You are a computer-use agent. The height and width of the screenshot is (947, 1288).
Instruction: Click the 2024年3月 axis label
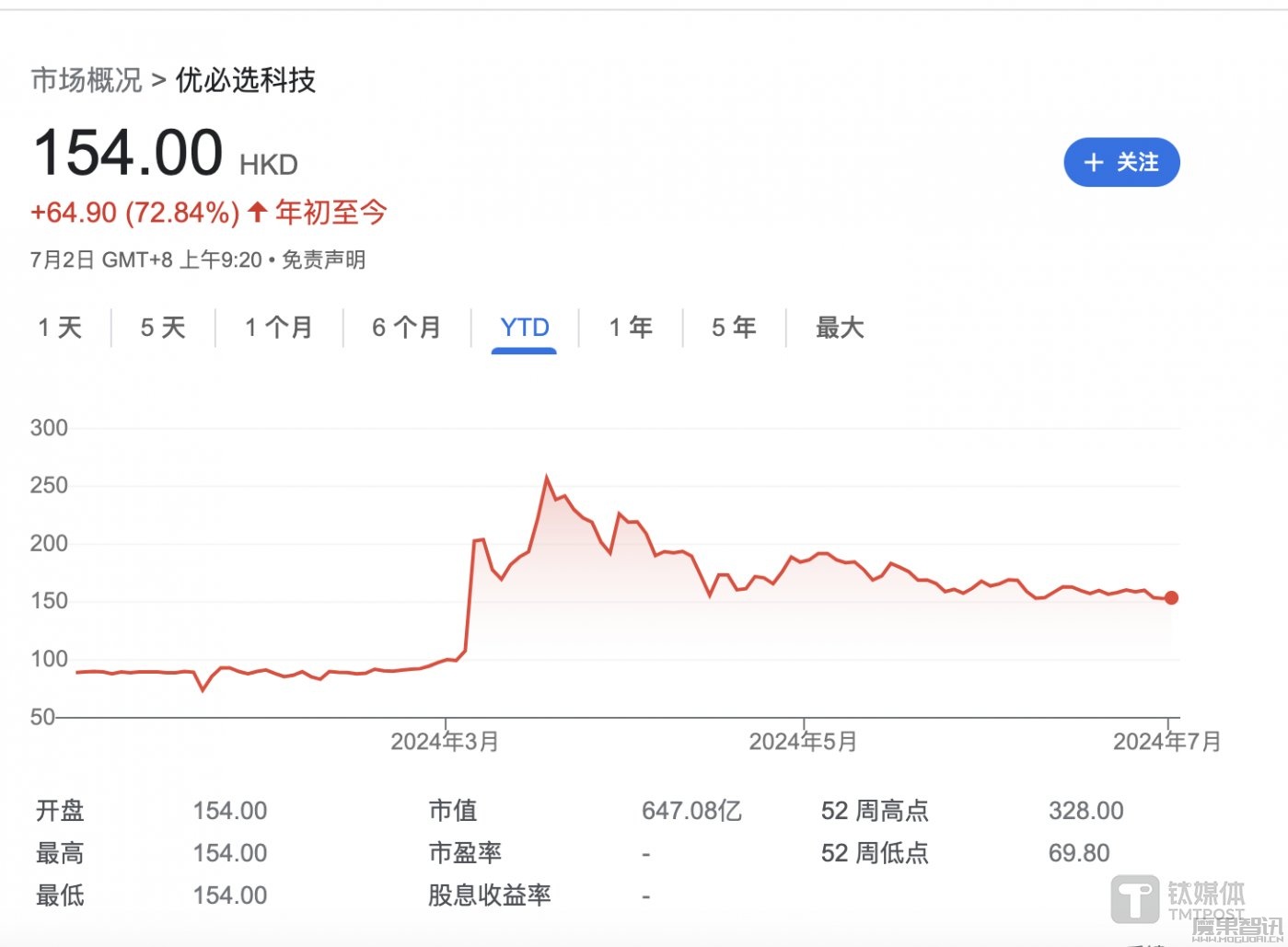tap(445, 742)
